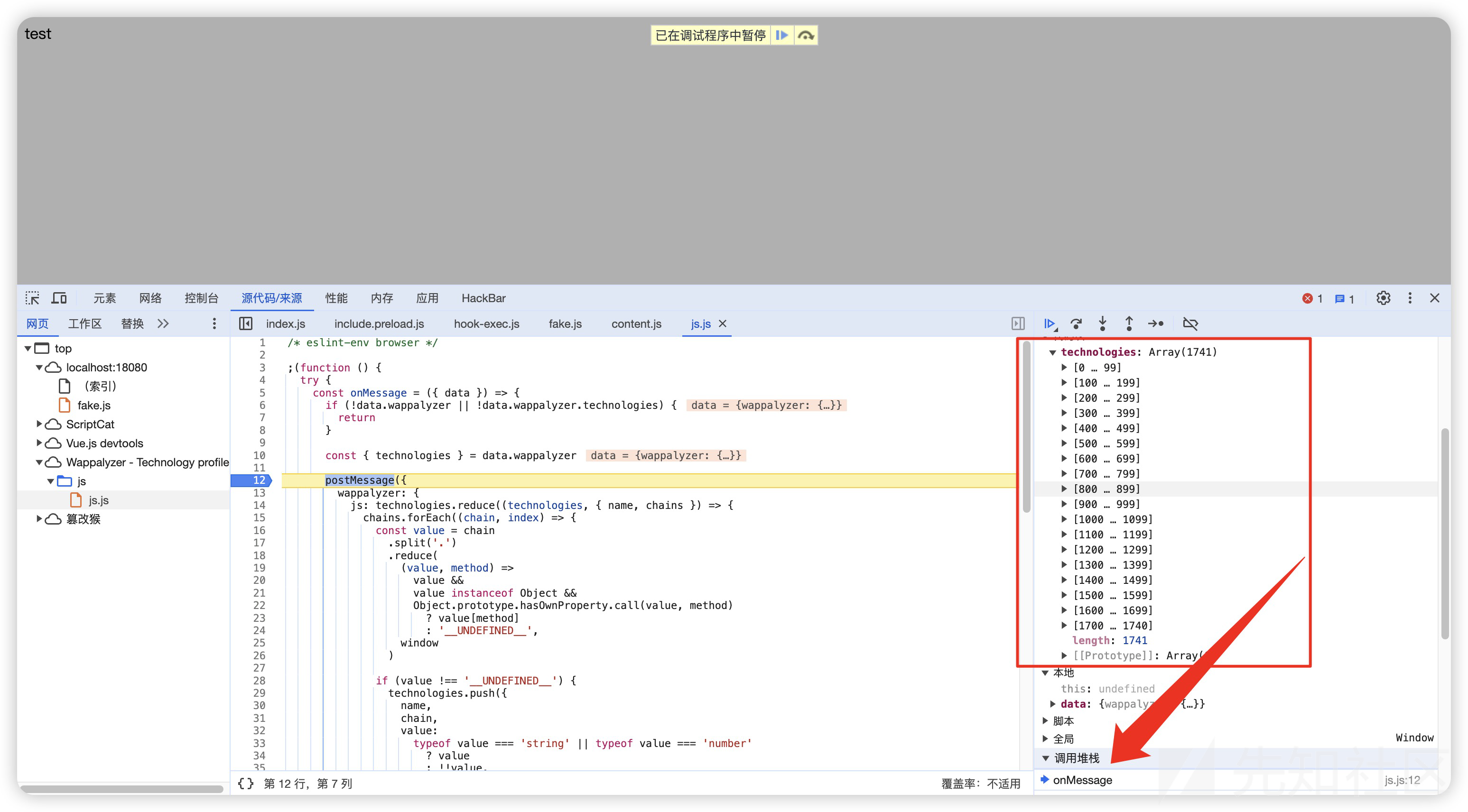Collapse the technologies array
Viewport: 1468px width, 812px height.
tap(1052, 352)
